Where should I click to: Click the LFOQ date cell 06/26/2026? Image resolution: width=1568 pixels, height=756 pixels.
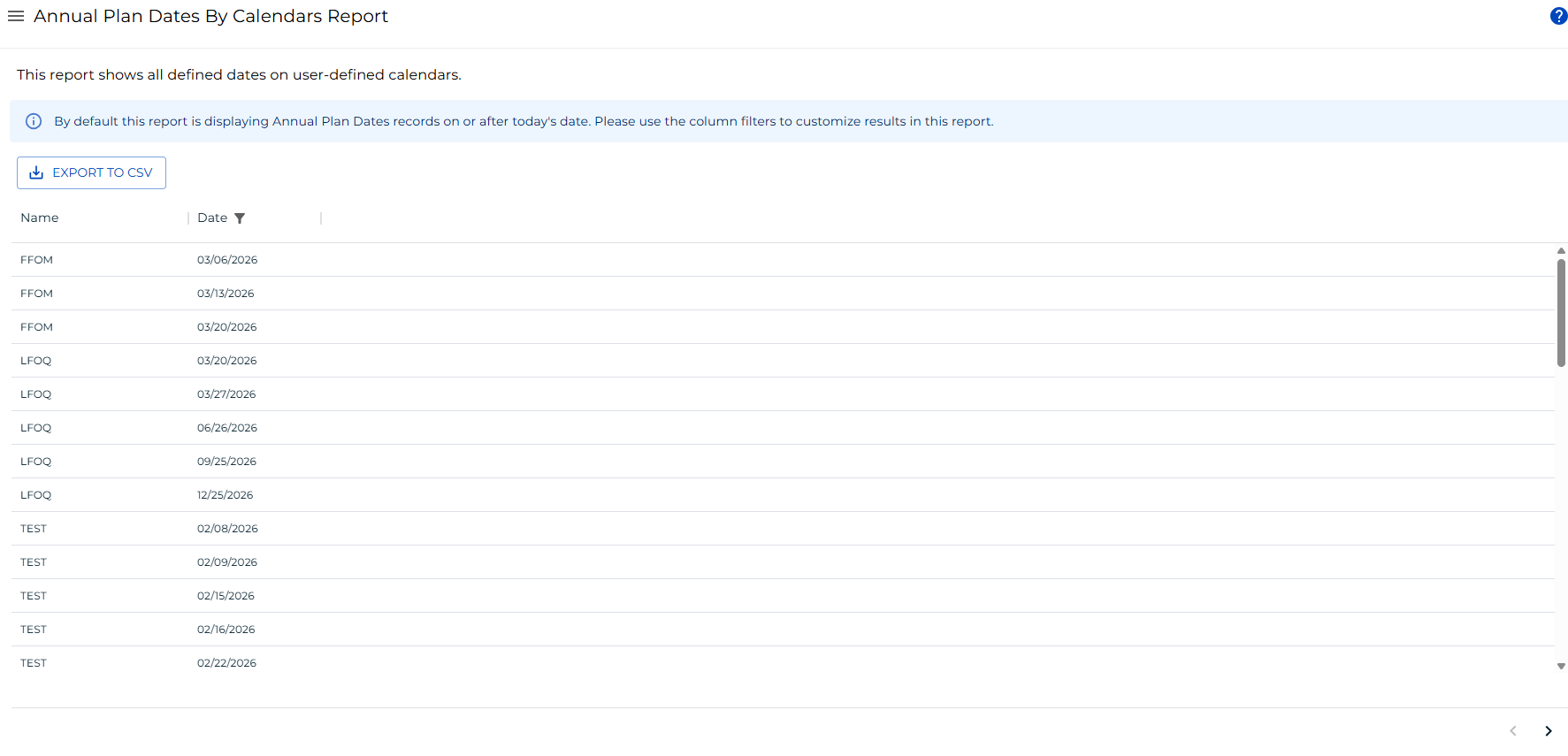[x=227, y=428]
